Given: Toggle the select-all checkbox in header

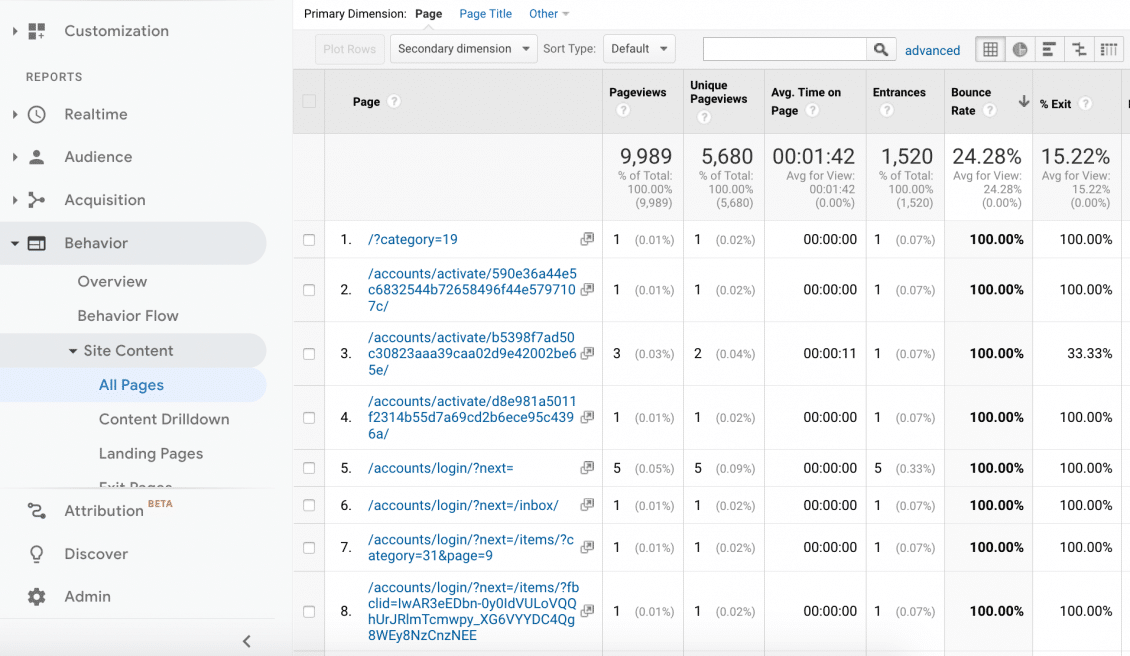Looking at the screenshot, I should [309, 102].
